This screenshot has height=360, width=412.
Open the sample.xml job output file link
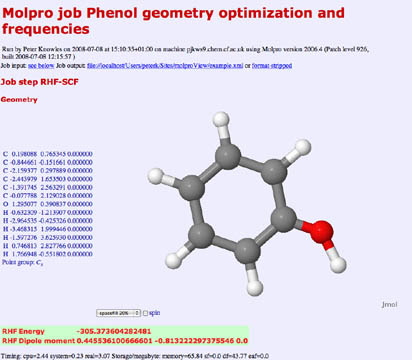(165, 65)
